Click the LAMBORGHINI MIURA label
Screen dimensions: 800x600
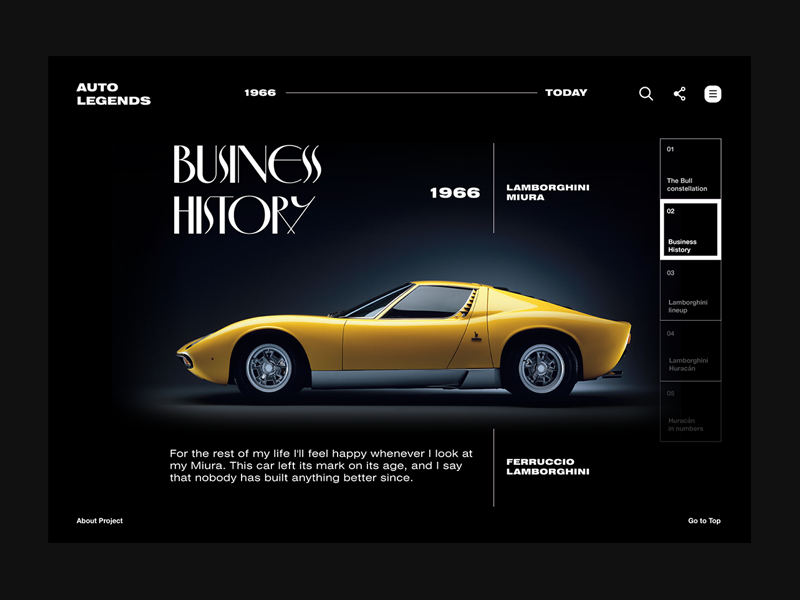[x=548, y=192]
